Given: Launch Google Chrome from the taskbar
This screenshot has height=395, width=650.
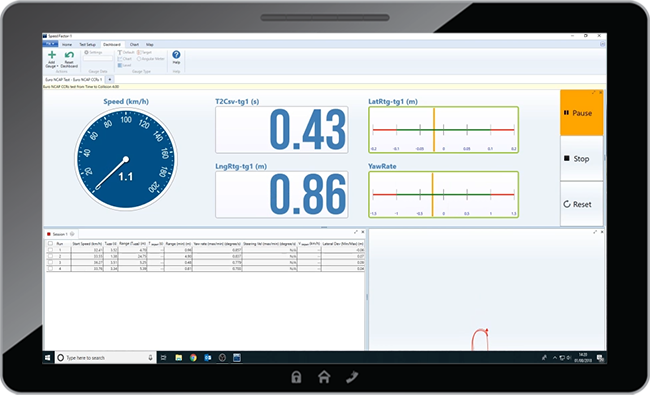Looking at the screenshot, I should [x=193, y=358].
